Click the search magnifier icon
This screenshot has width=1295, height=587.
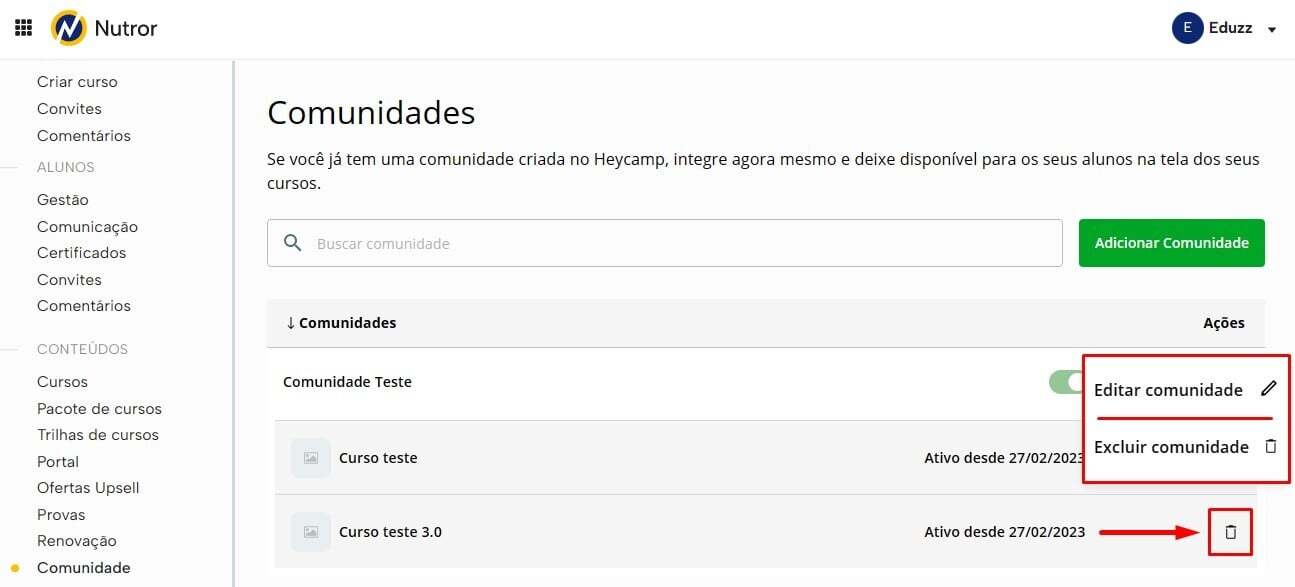point(293,243)
